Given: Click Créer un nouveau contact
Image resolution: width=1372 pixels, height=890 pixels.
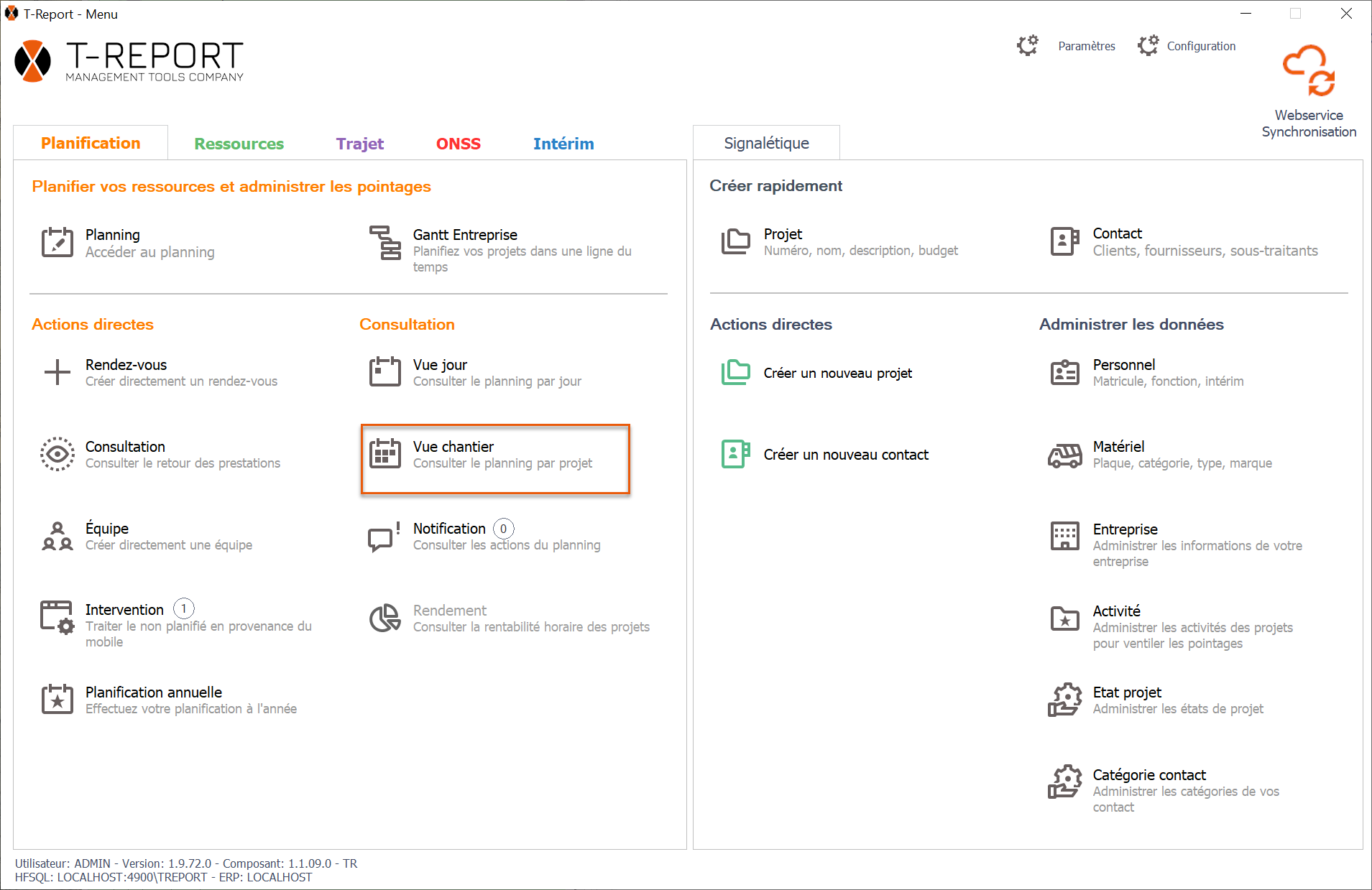Looking at the screenshot, I should (x=845, y=455).
